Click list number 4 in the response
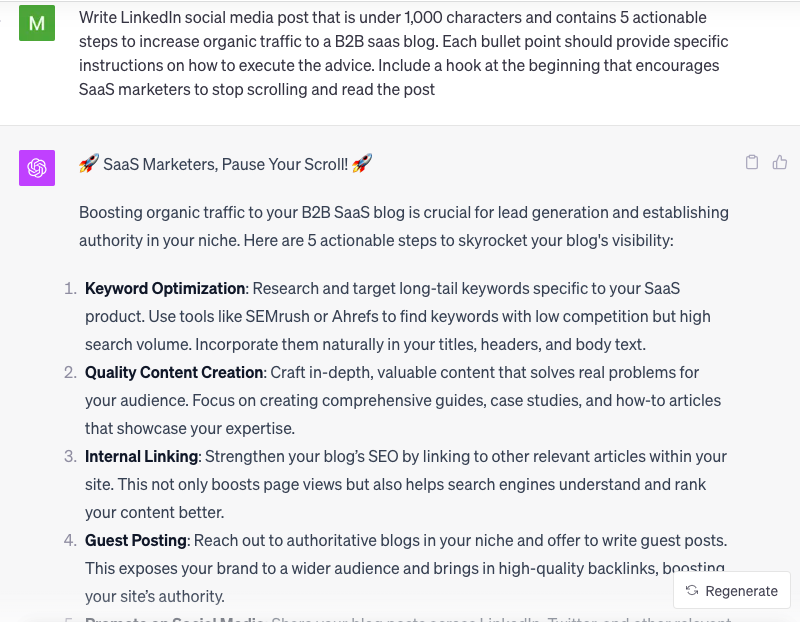This screenshot has height=622, width=800. click(x=70, y=540)
